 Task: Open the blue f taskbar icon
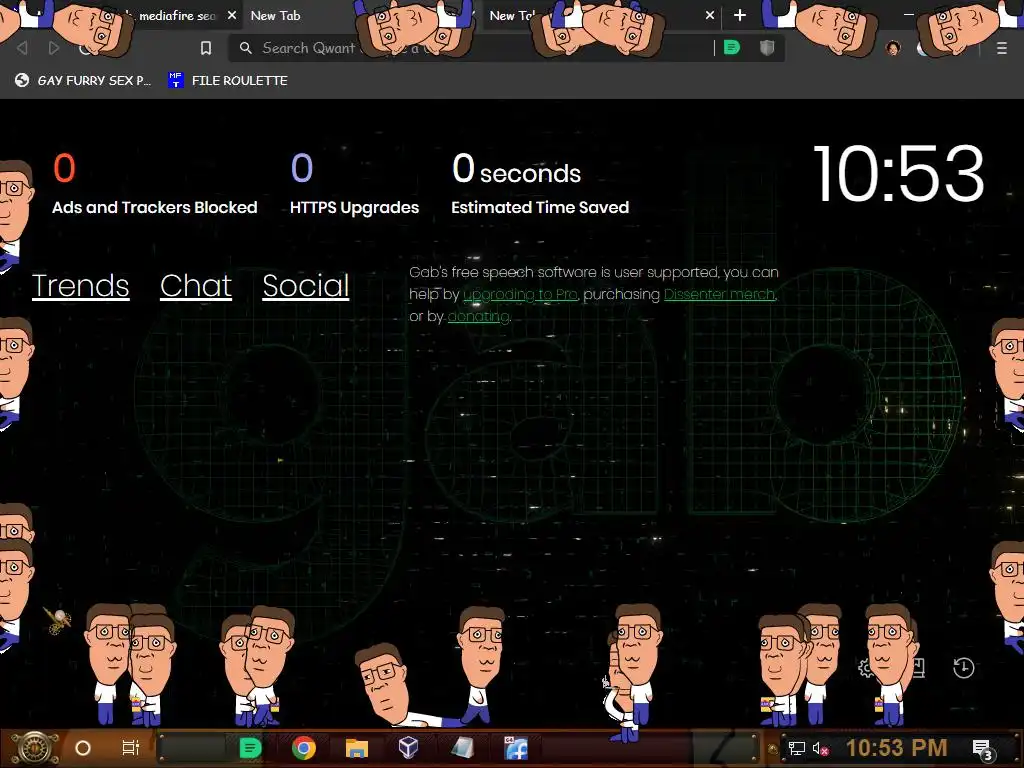[x=516, y=748]
